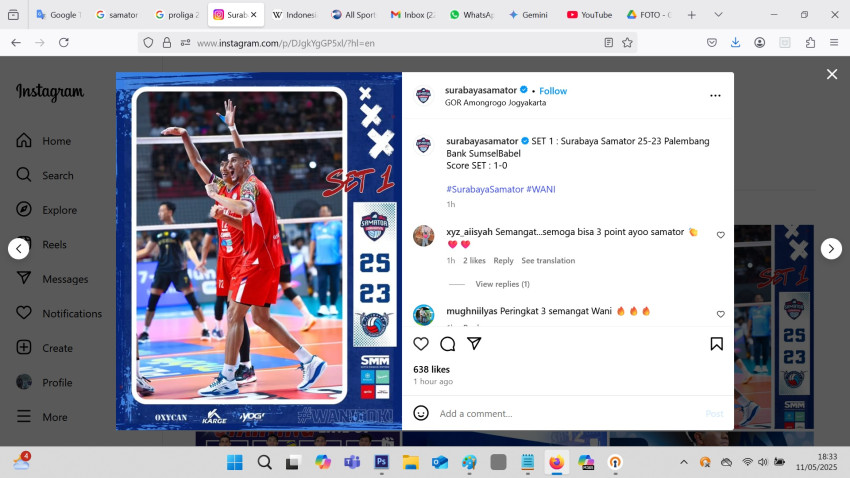Open Instagram Home in sidebar
Screen dimensions: 850x478
coord(44,141)
